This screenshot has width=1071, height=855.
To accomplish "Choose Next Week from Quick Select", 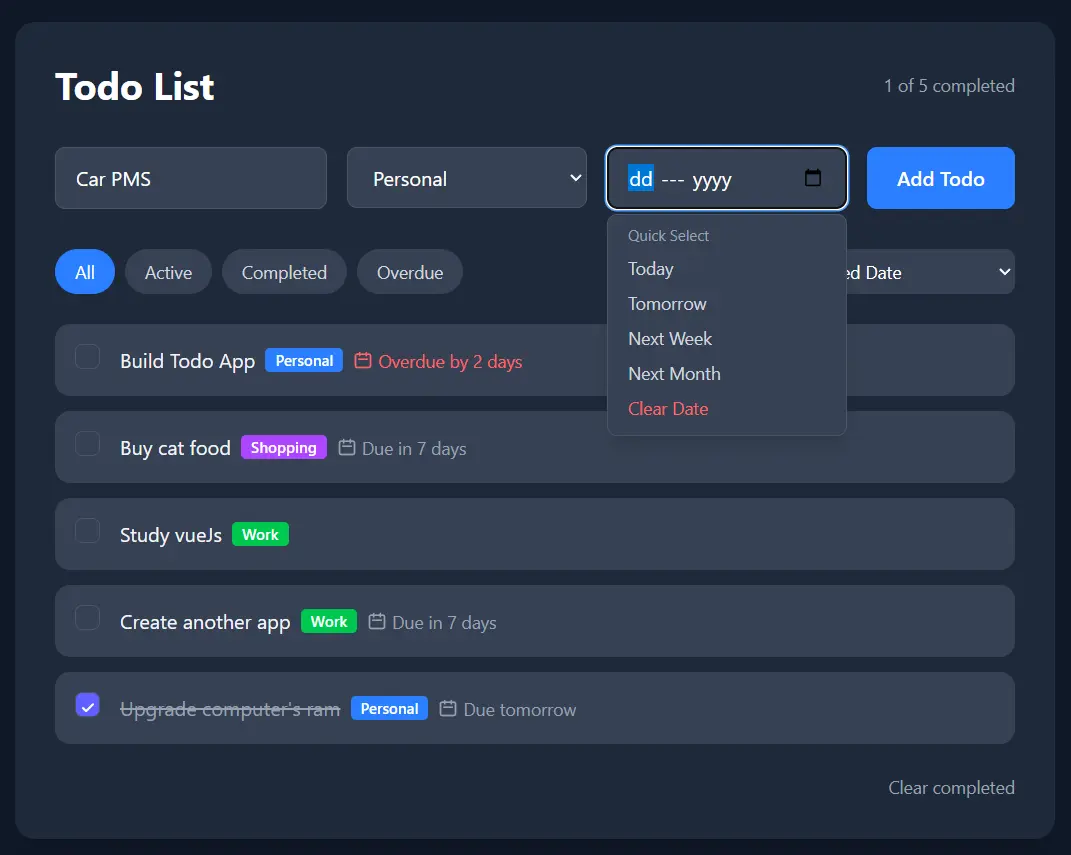I will coord(669,339).
